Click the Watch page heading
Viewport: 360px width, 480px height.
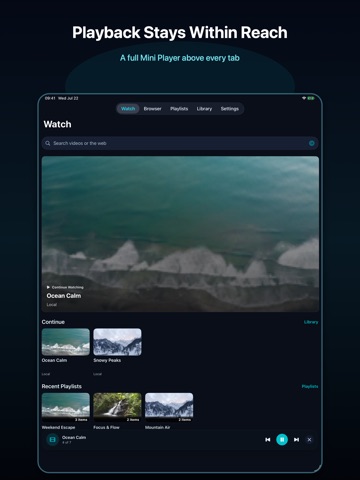click(x=57, y=124)
